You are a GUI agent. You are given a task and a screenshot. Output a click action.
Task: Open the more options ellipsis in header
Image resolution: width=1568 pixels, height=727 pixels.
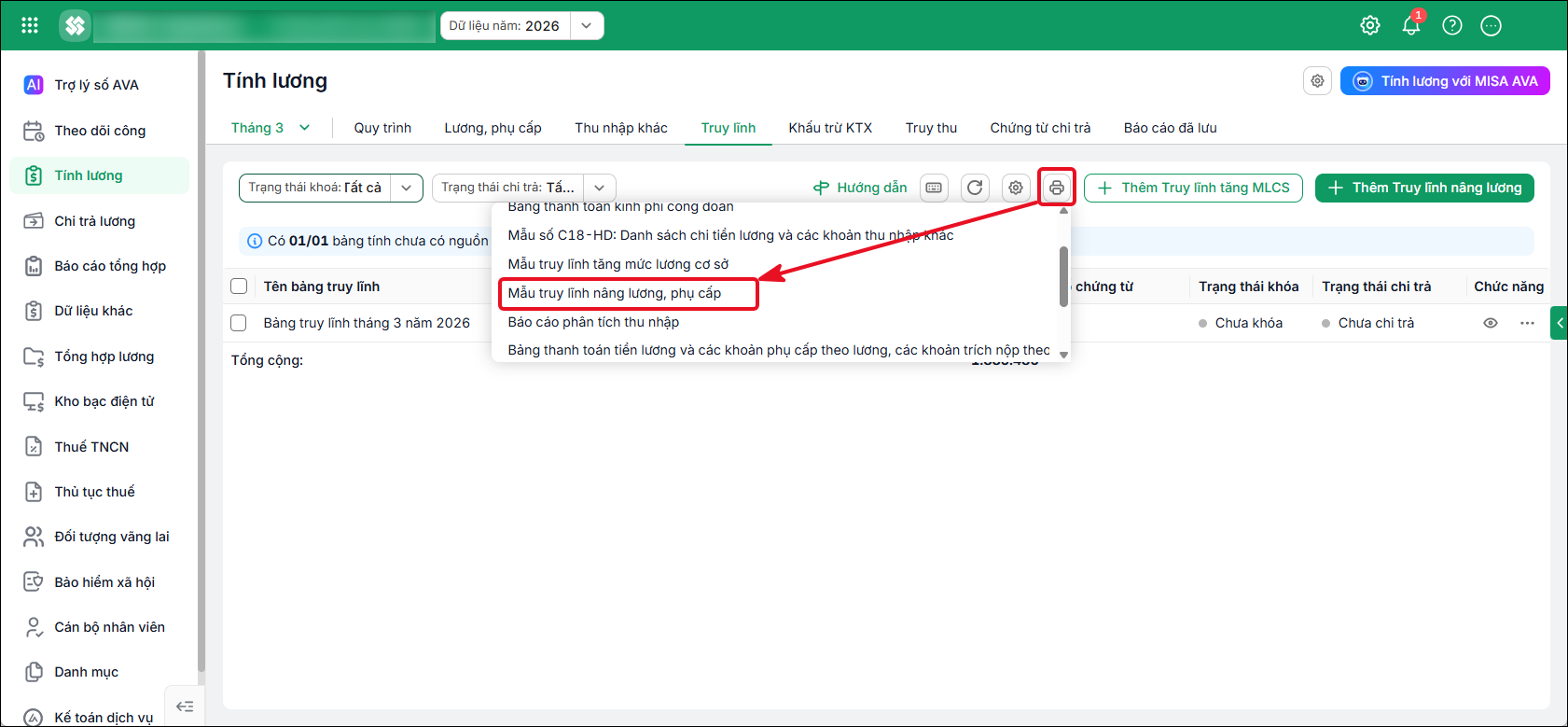pos(1492,25)
